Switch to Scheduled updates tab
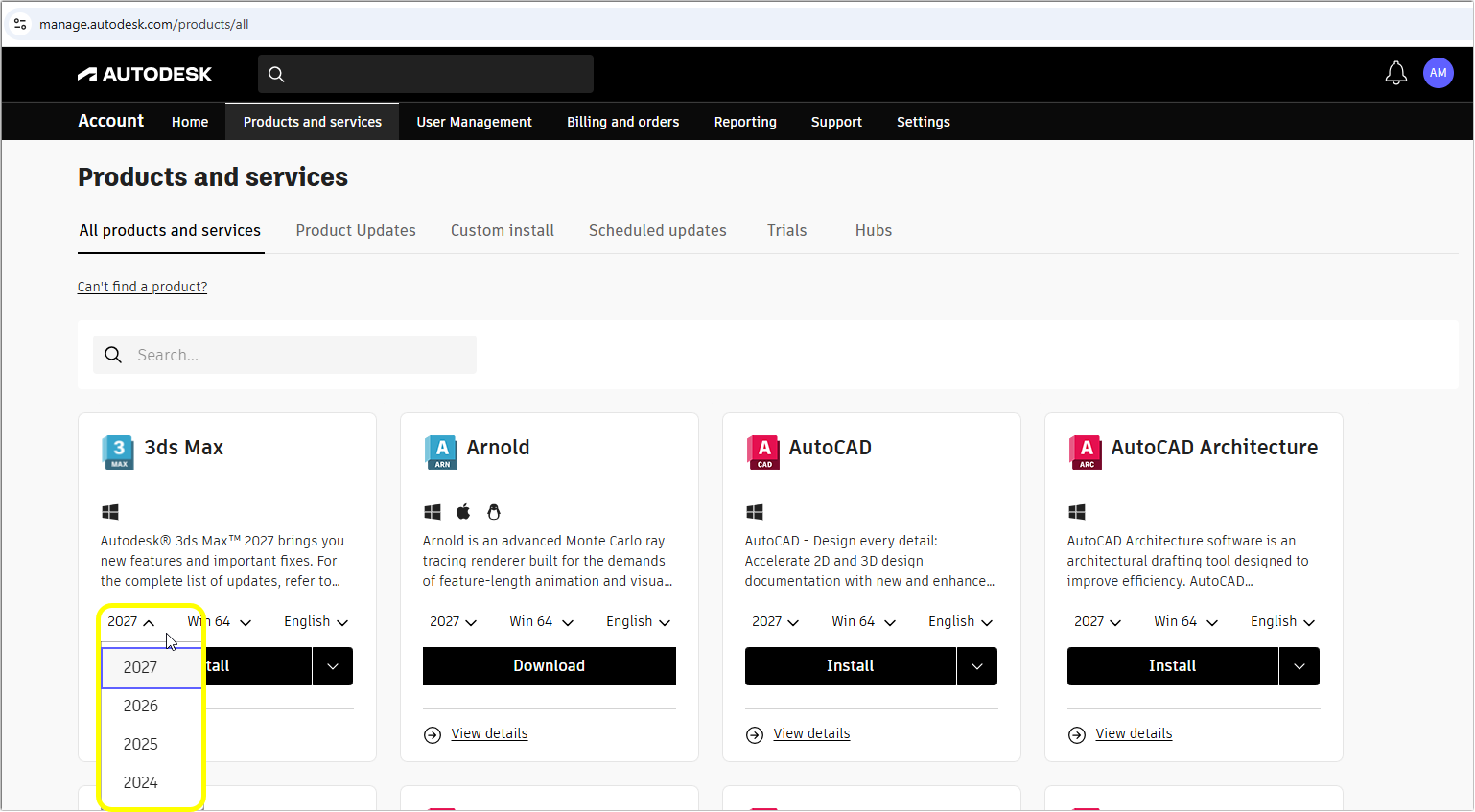1475x812 pixels. click(x=658, y=231)
